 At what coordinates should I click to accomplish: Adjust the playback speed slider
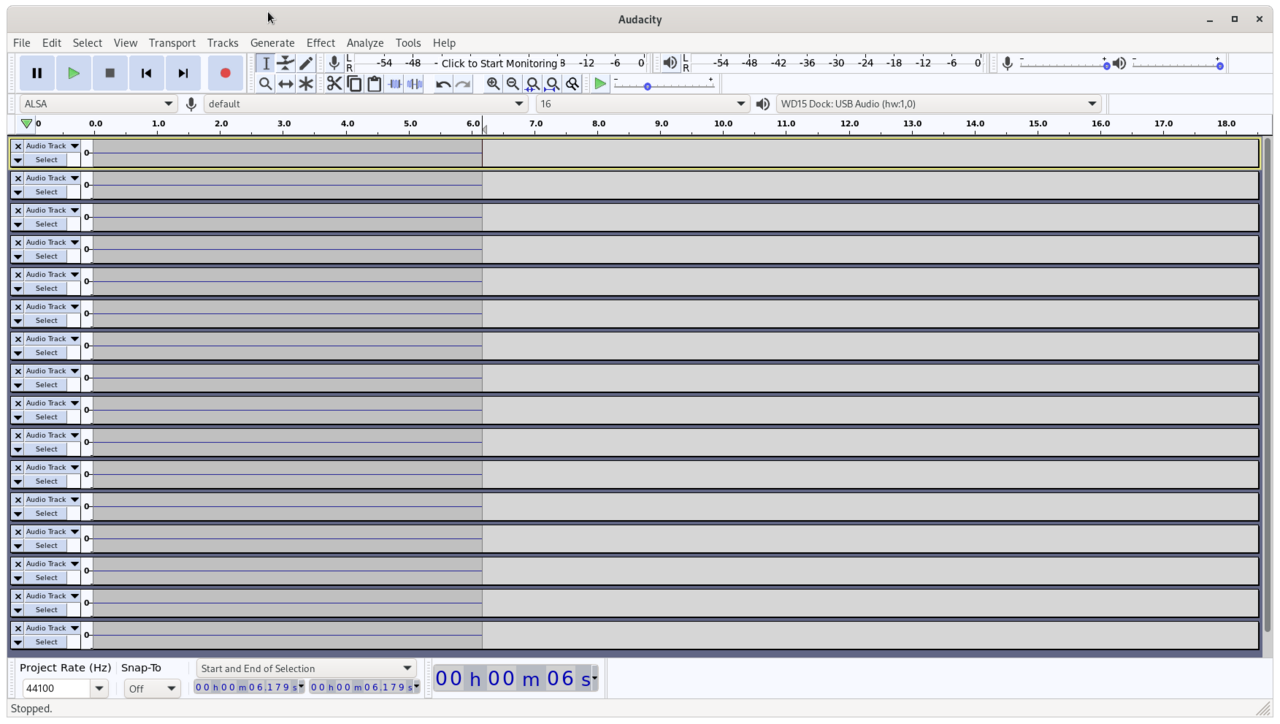pyautogui.click(x=664, y=85)
